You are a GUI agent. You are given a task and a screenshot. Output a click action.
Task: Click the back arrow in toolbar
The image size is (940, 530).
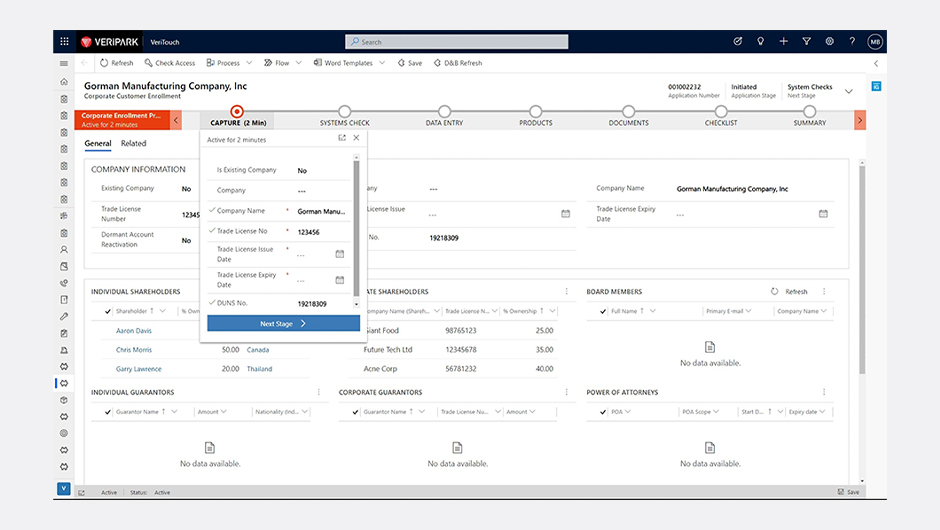click(x=85, y=63)
